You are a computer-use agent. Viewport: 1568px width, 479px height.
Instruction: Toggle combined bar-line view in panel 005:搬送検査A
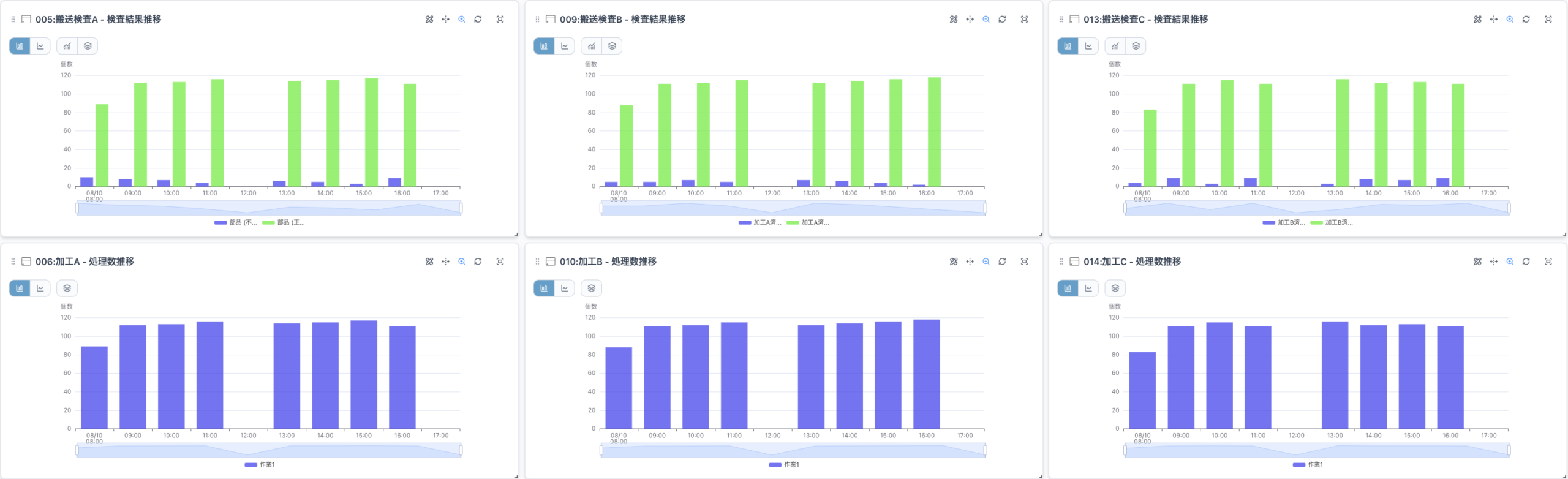(67, 46)
